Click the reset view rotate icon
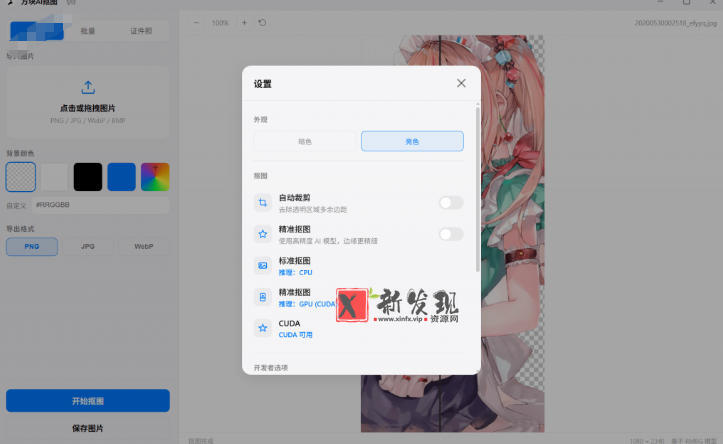 point(262,23)
